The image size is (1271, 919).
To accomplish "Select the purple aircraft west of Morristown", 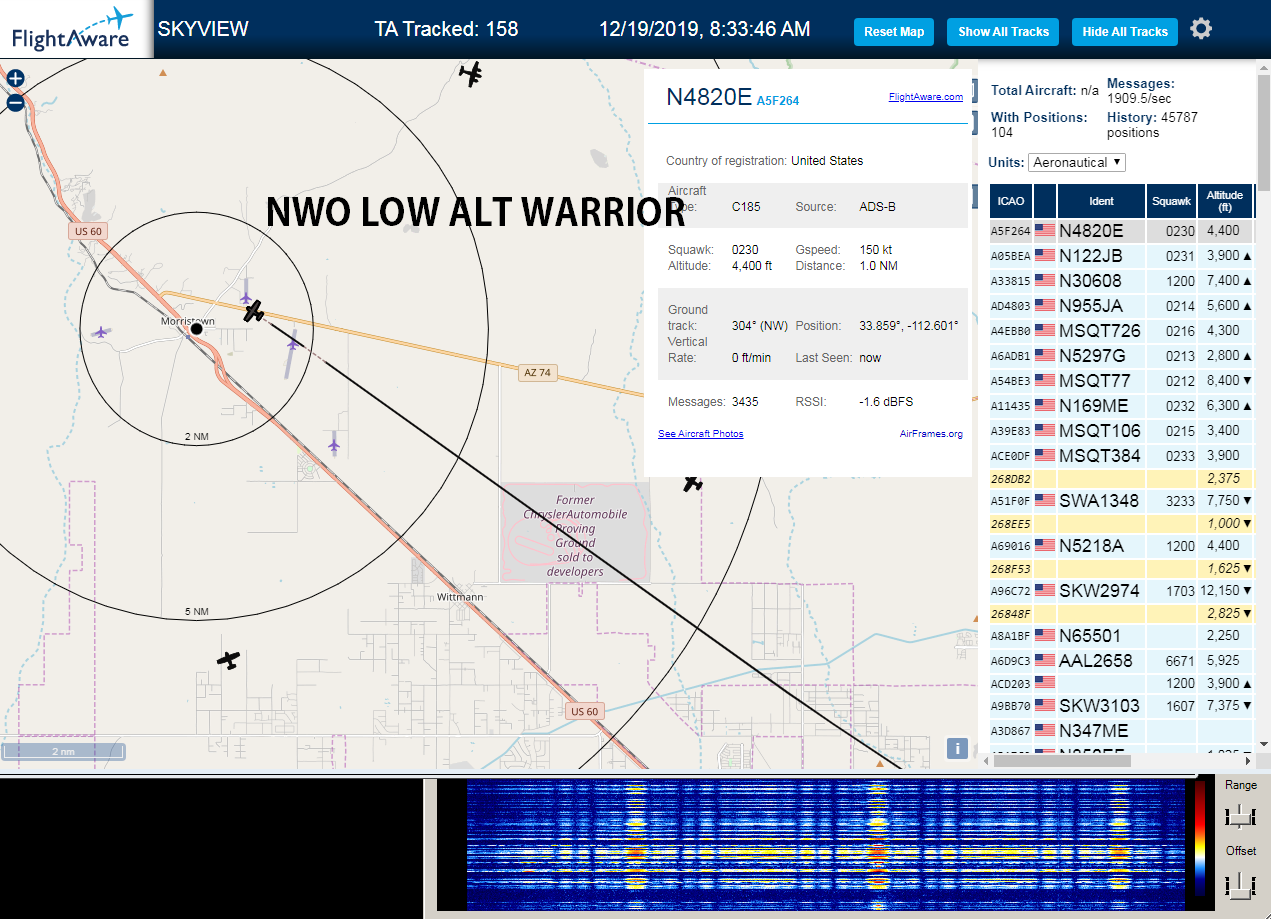I will (100, 331).
